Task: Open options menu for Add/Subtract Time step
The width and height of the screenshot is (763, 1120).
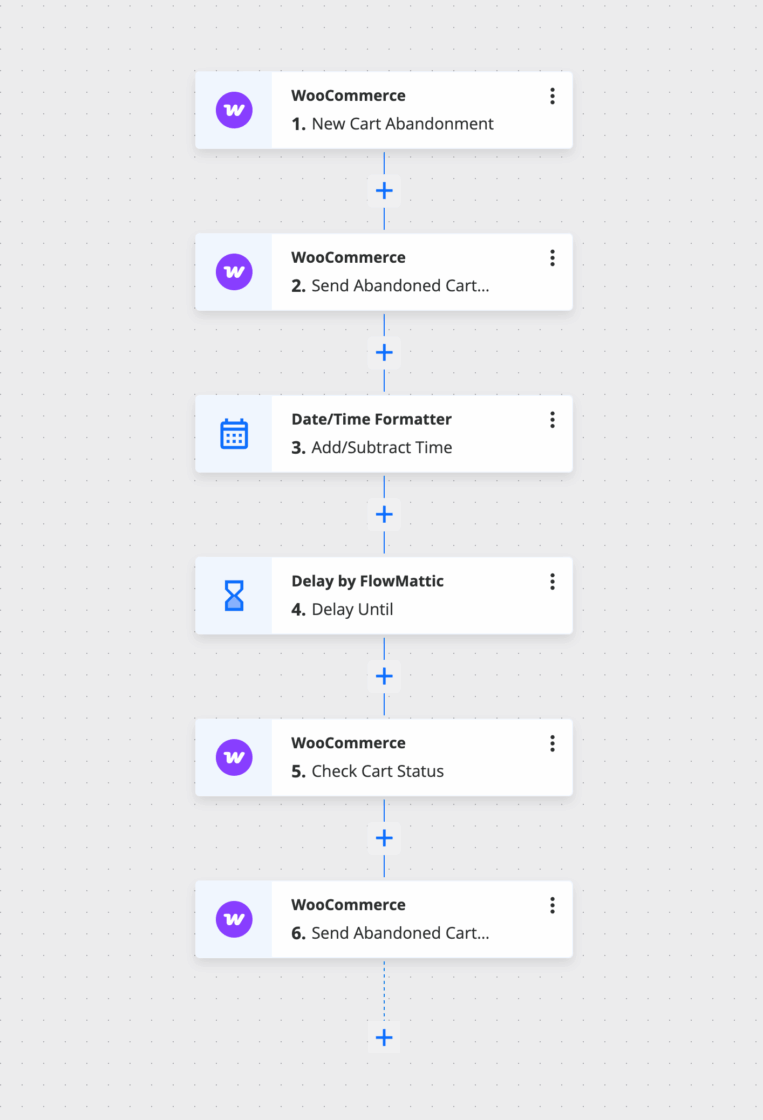Action: tap(552, 420)
